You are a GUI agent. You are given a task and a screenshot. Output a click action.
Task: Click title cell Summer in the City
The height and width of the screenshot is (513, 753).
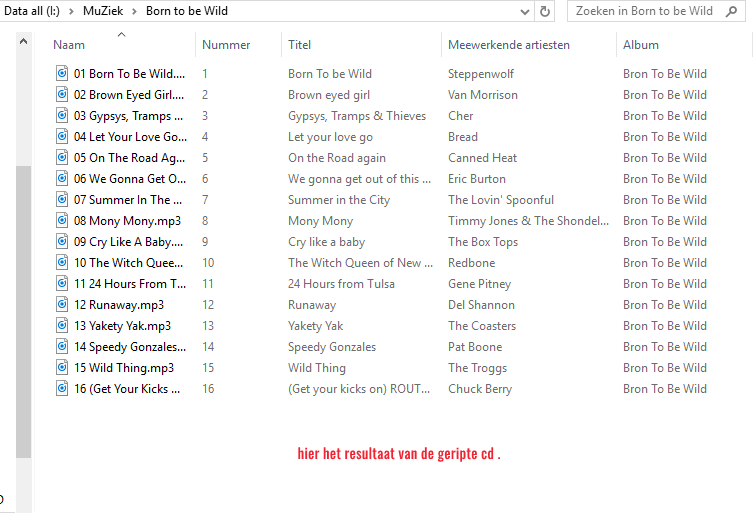[339, 200]
